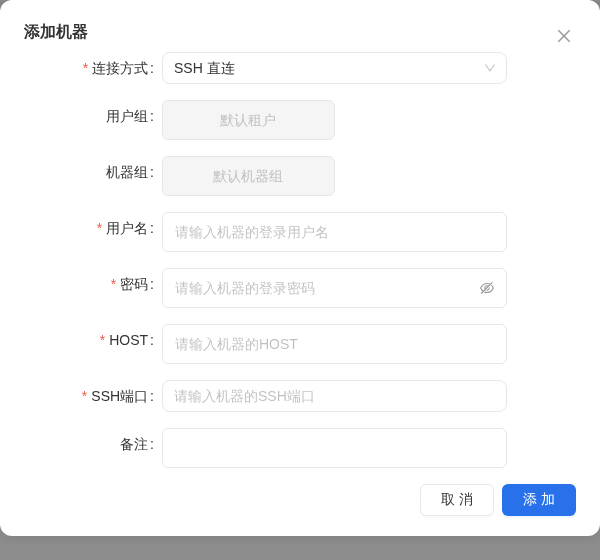Expand the SSH 直连 chevron arrow
The width and height of the screenshot is (600, 560).
click(490, 68)
